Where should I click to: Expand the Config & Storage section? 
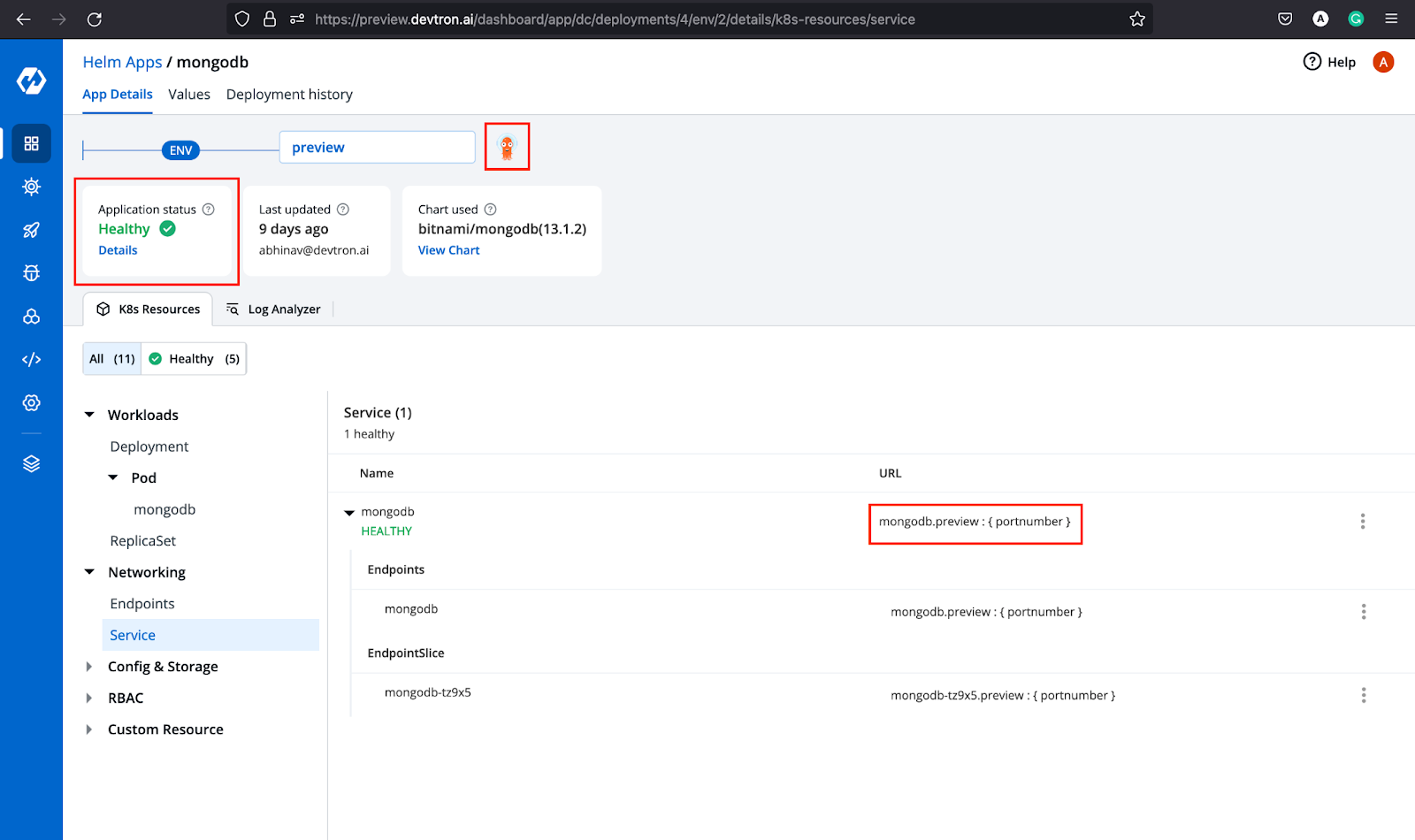pos(89,667)
